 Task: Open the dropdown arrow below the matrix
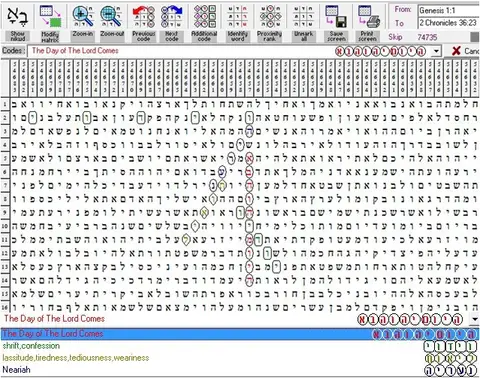point(475,319)
